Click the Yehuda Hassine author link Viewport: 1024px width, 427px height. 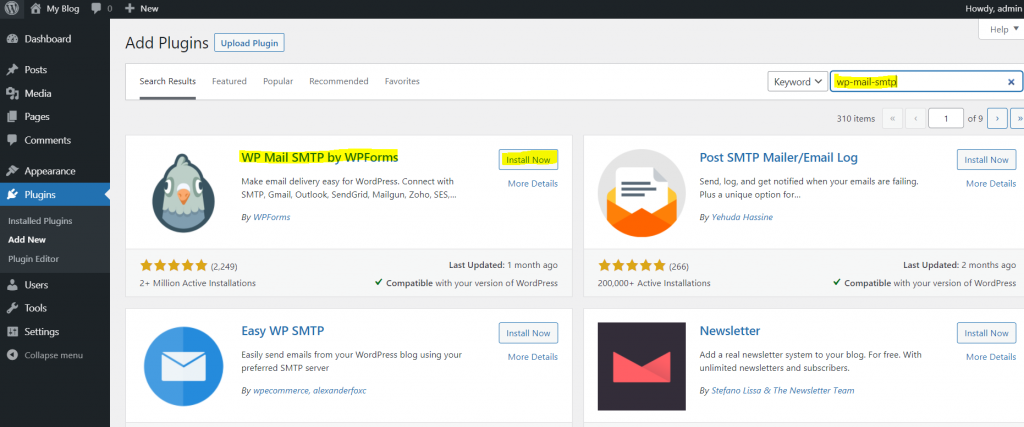tap(741, 217)
